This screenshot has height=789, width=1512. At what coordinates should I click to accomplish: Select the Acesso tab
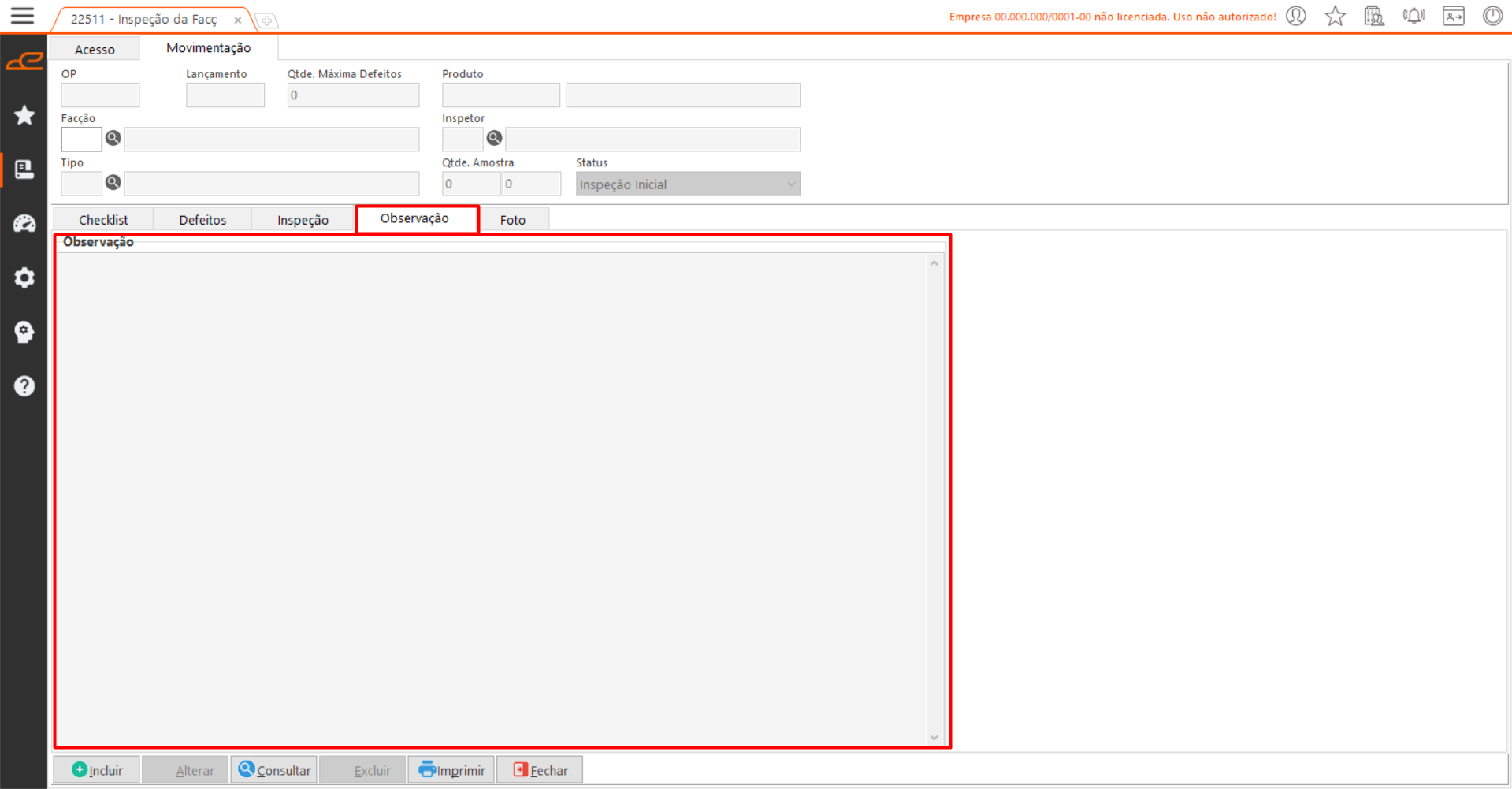pyautogui.click(x=95, y=50)
